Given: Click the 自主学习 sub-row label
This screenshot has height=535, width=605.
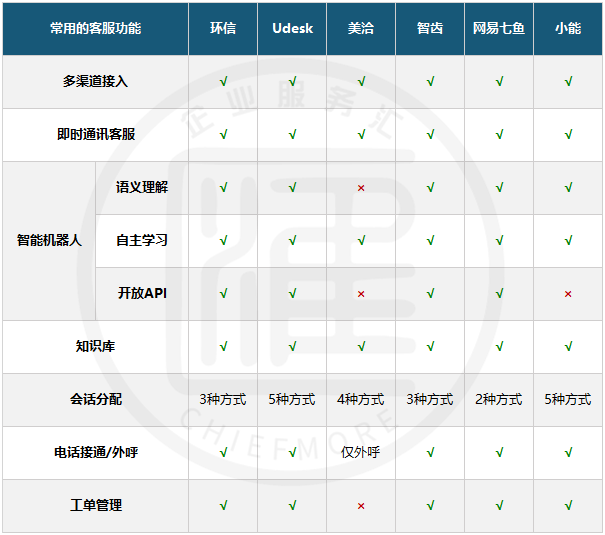Looking at the screenshot, I should tap(142, 240).
